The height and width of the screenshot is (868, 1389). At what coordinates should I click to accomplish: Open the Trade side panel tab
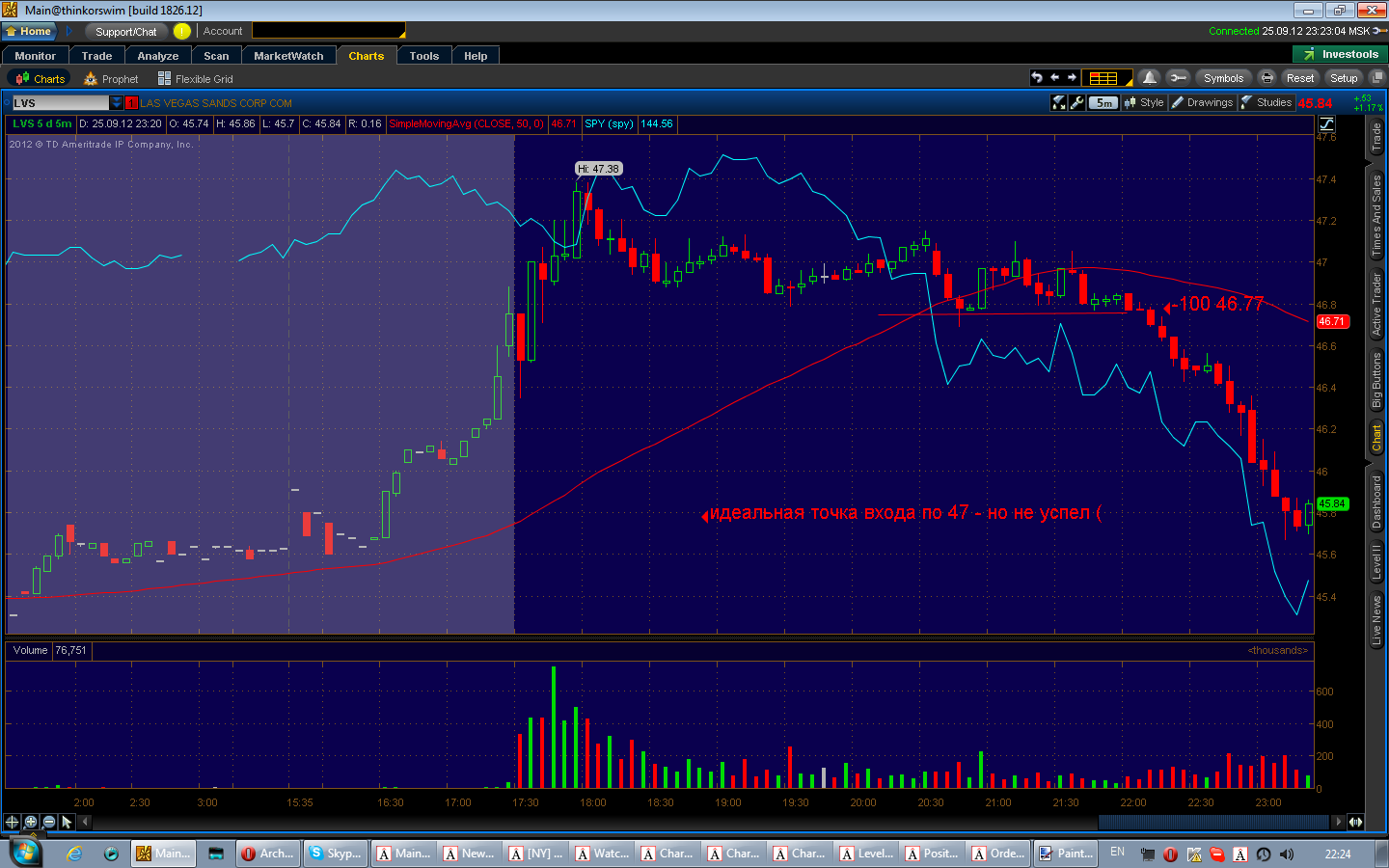[x=1376, y=138]
